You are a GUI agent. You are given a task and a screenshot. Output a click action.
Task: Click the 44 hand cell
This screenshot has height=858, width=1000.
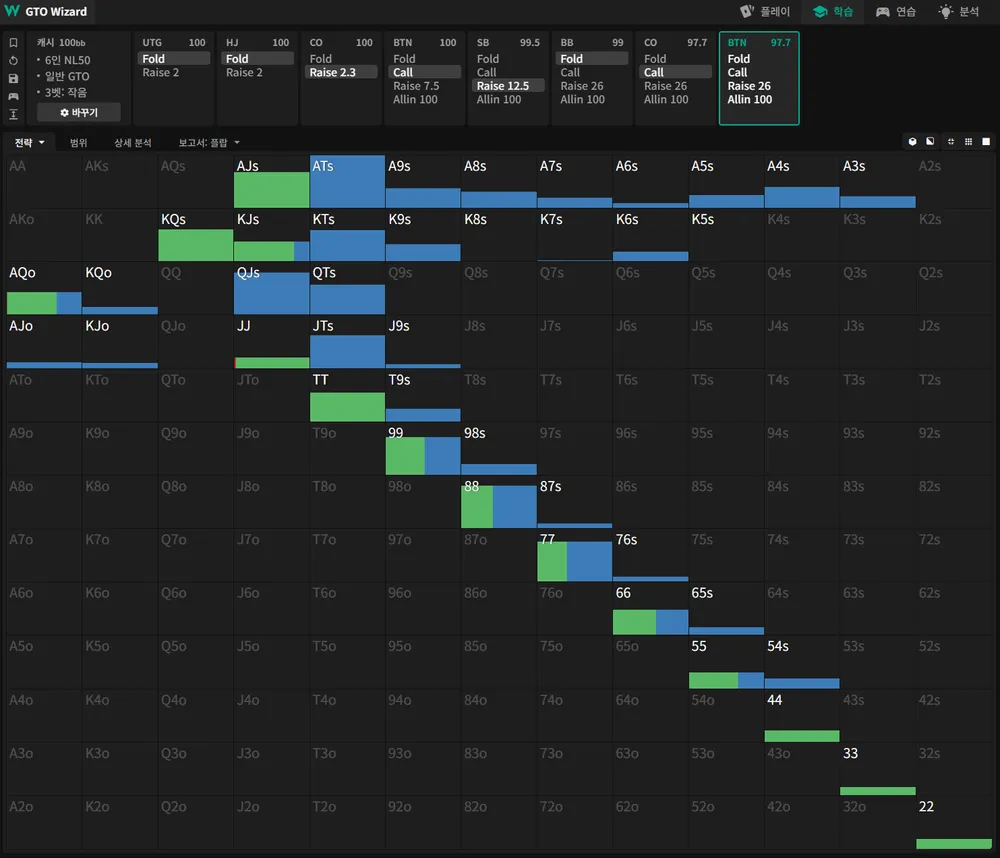(802, 716)
